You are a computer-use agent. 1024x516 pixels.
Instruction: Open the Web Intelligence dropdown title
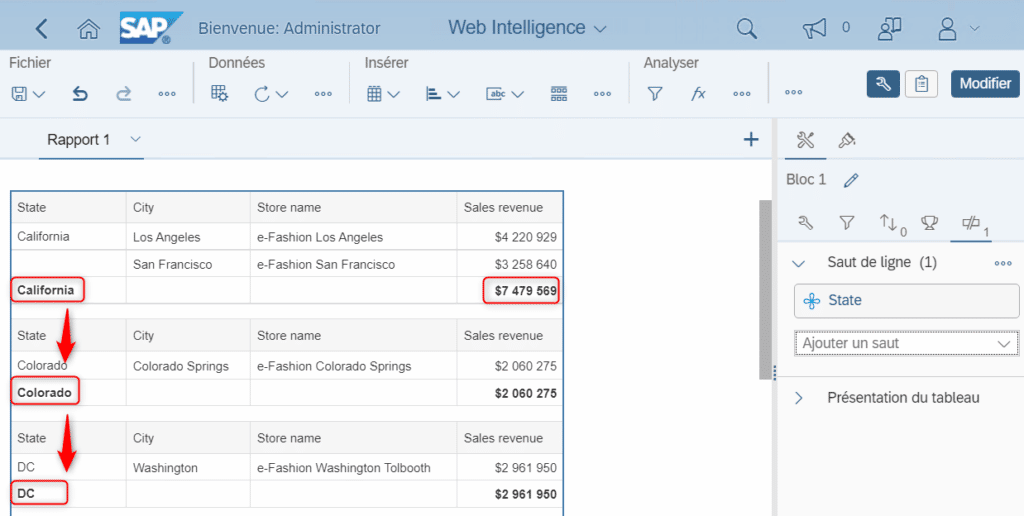pos(527,27)
